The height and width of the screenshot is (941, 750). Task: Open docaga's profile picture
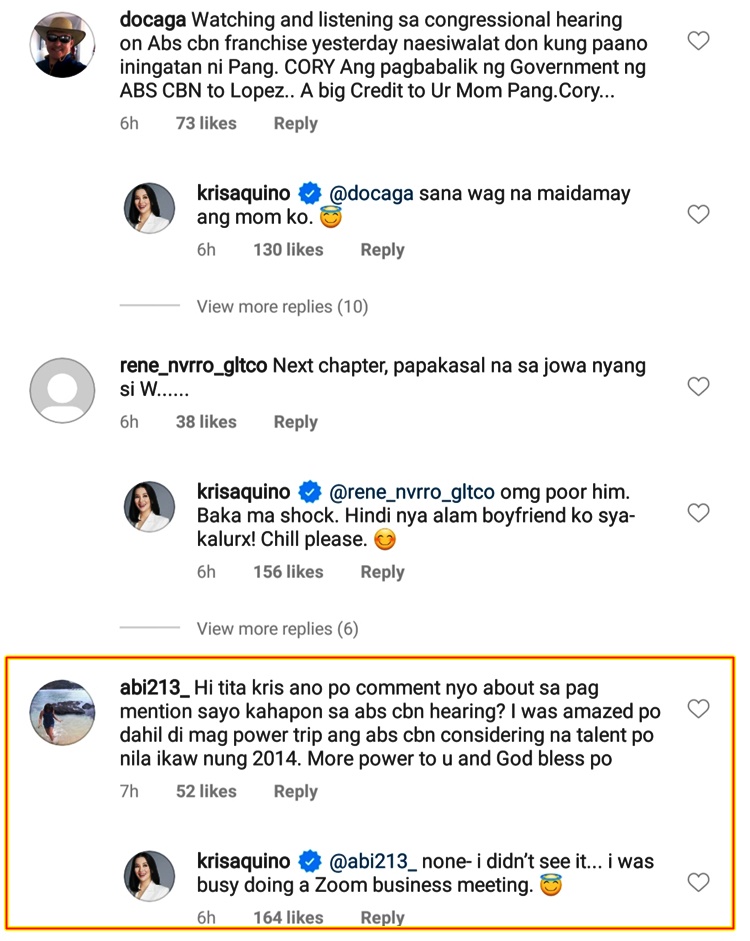tap(63, 44)
